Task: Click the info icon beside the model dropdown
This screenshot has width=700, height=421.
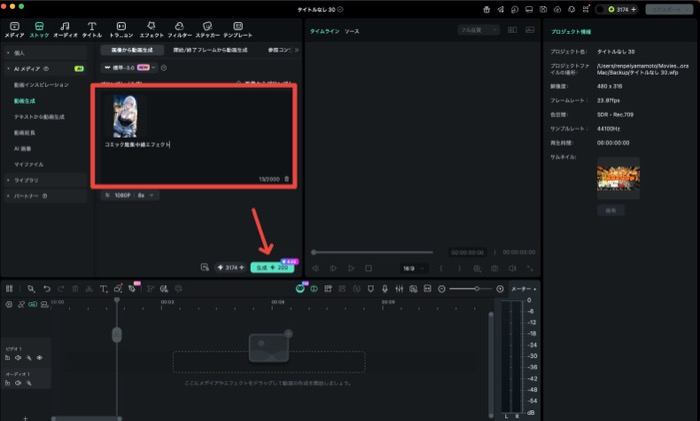Action: point(164,68)
